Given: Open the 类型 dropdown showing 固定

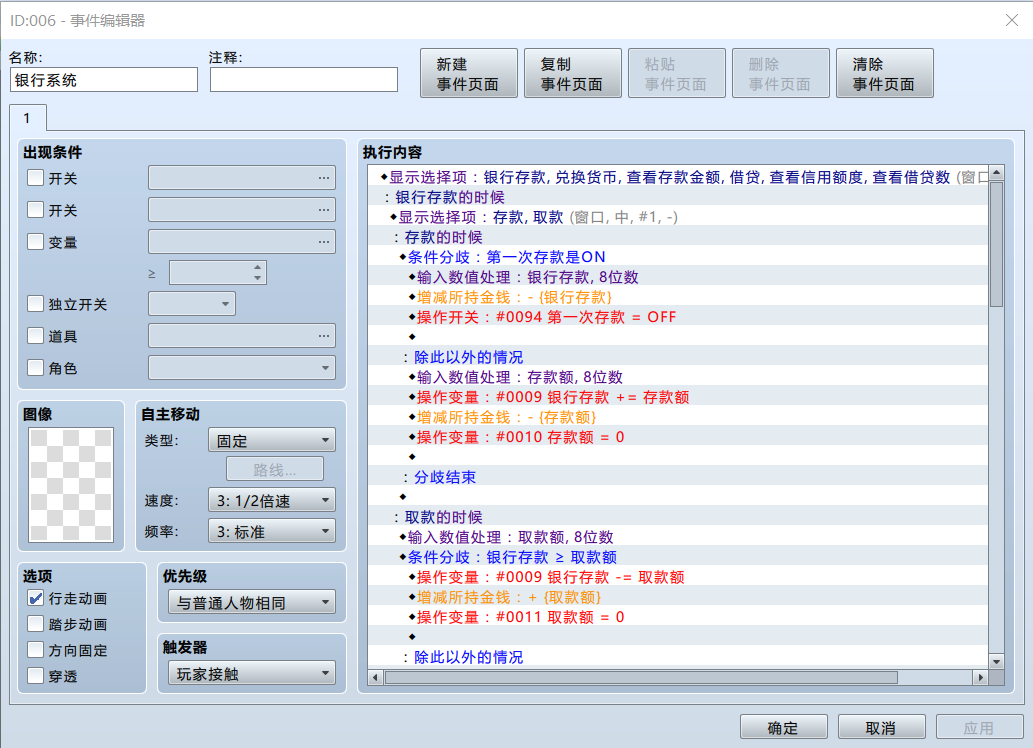Looking at the screenshot, I should coord(271,440).
